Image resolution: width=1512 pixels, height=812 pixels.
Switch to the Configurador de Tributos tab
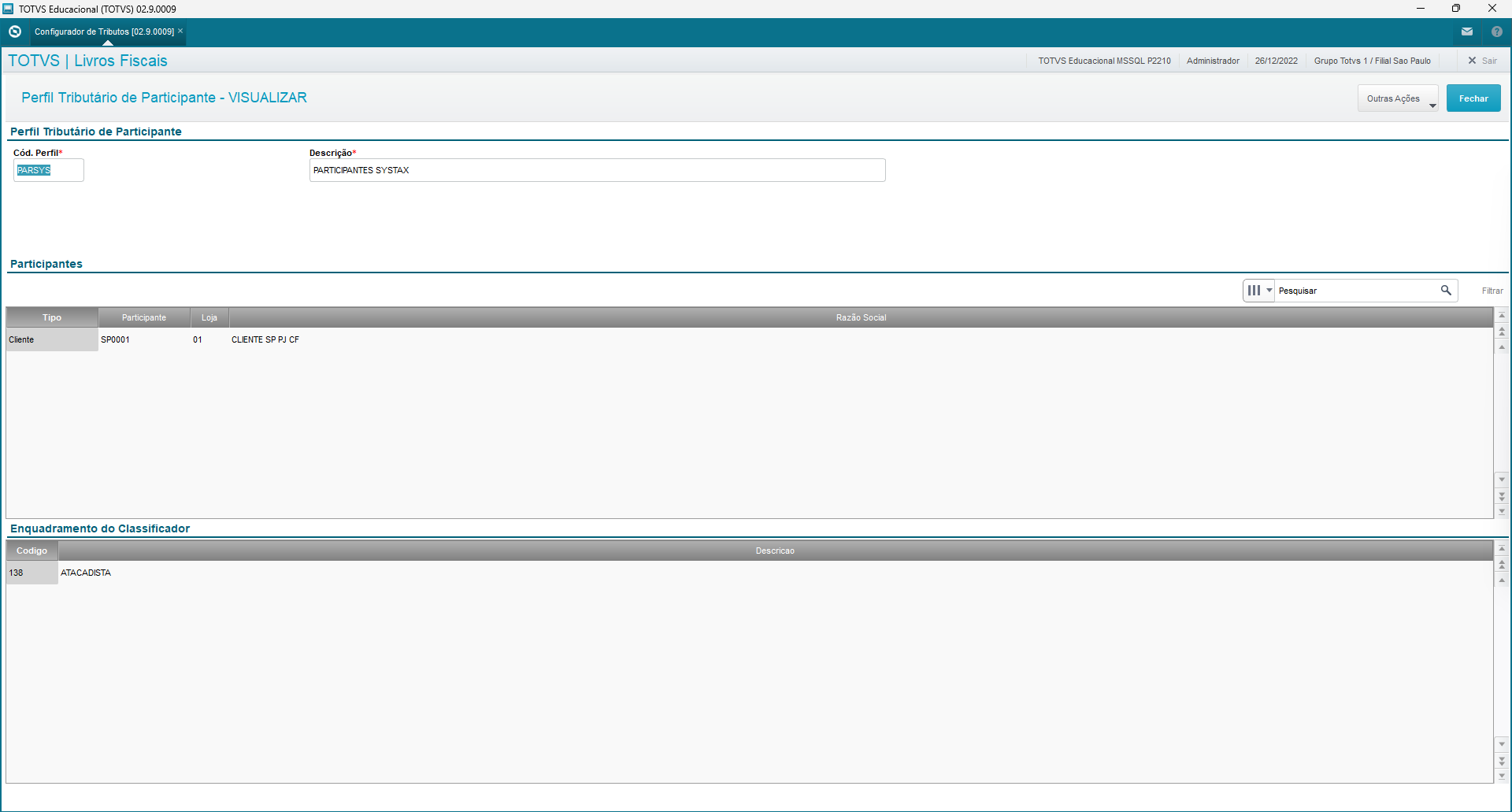104,32
